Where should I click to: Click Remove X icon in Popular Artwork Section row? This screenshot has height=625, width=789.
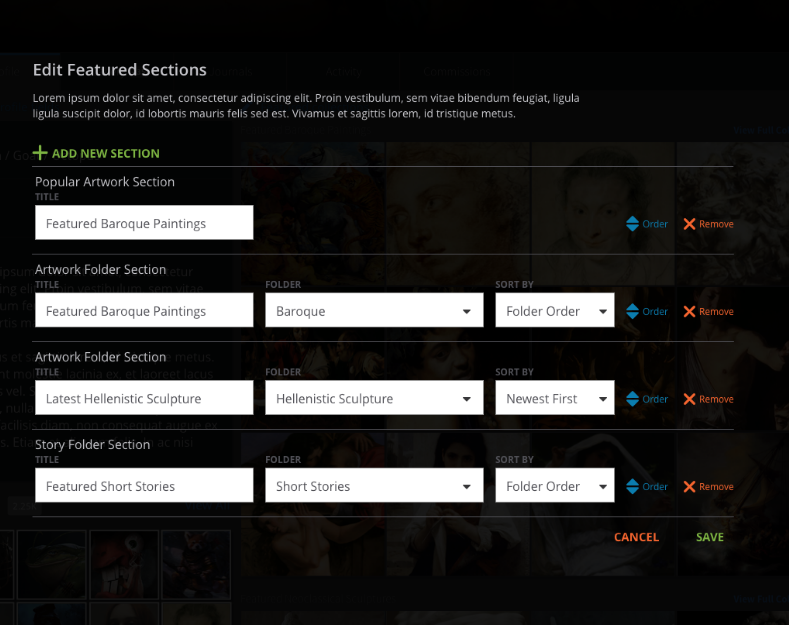click(x=689, y=224)
